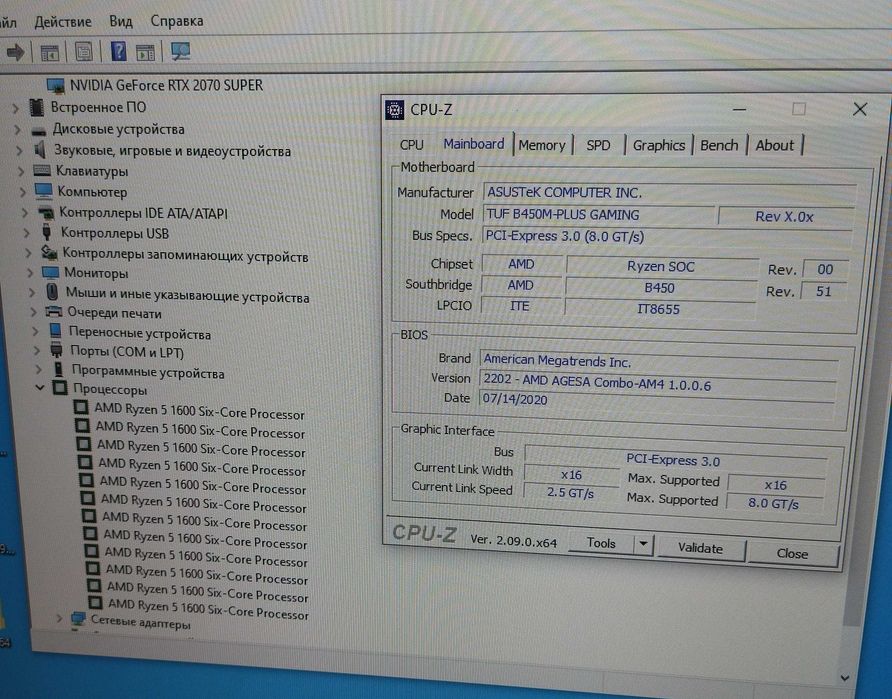Click the show/hide console tree toolbar icon
This screenshot has height=699, width=892.
tap(49, 53)
